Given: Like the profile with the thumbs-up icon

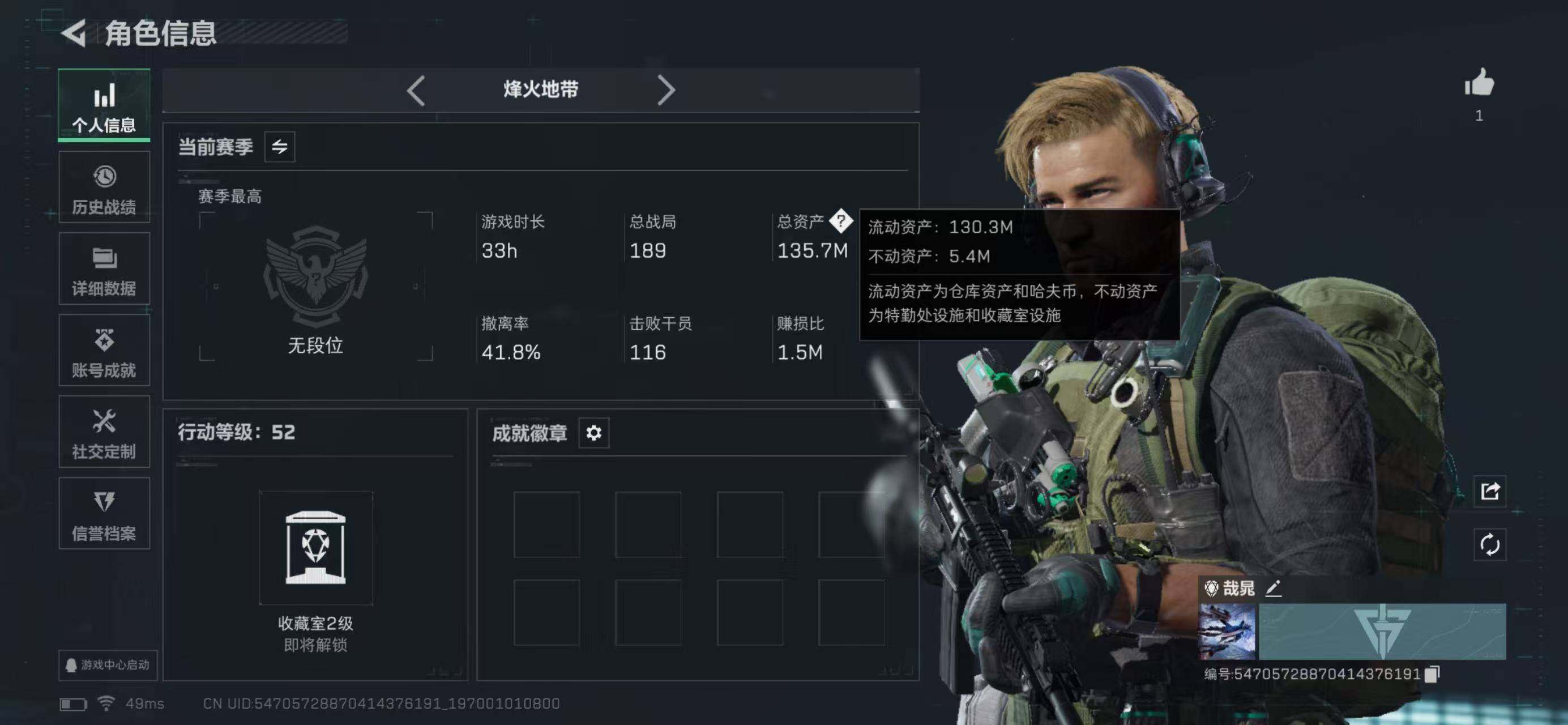Looking at the screenshot, I should [x=1479, y=82].
